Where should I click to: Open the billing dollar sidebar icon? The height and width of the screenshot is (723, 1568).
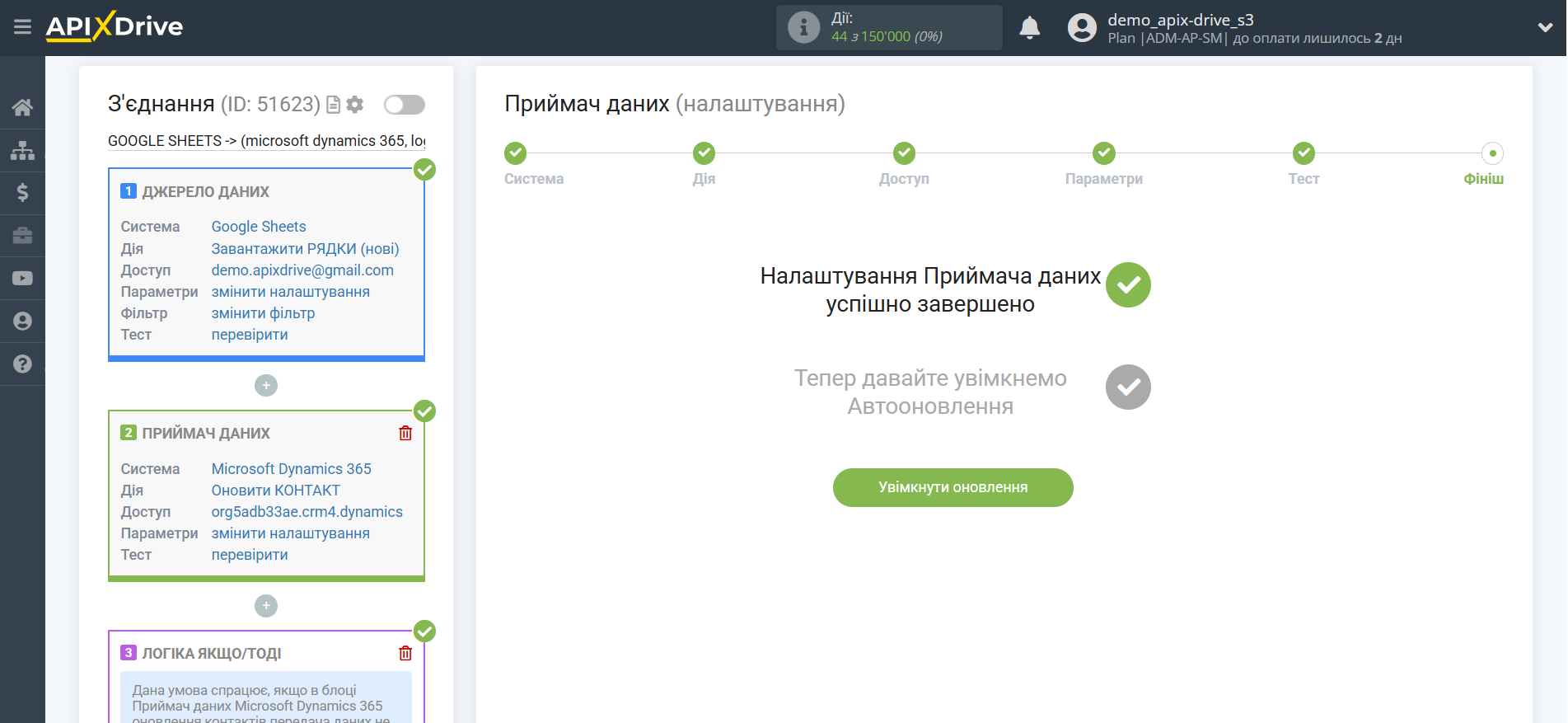click(x=22, y=193)
